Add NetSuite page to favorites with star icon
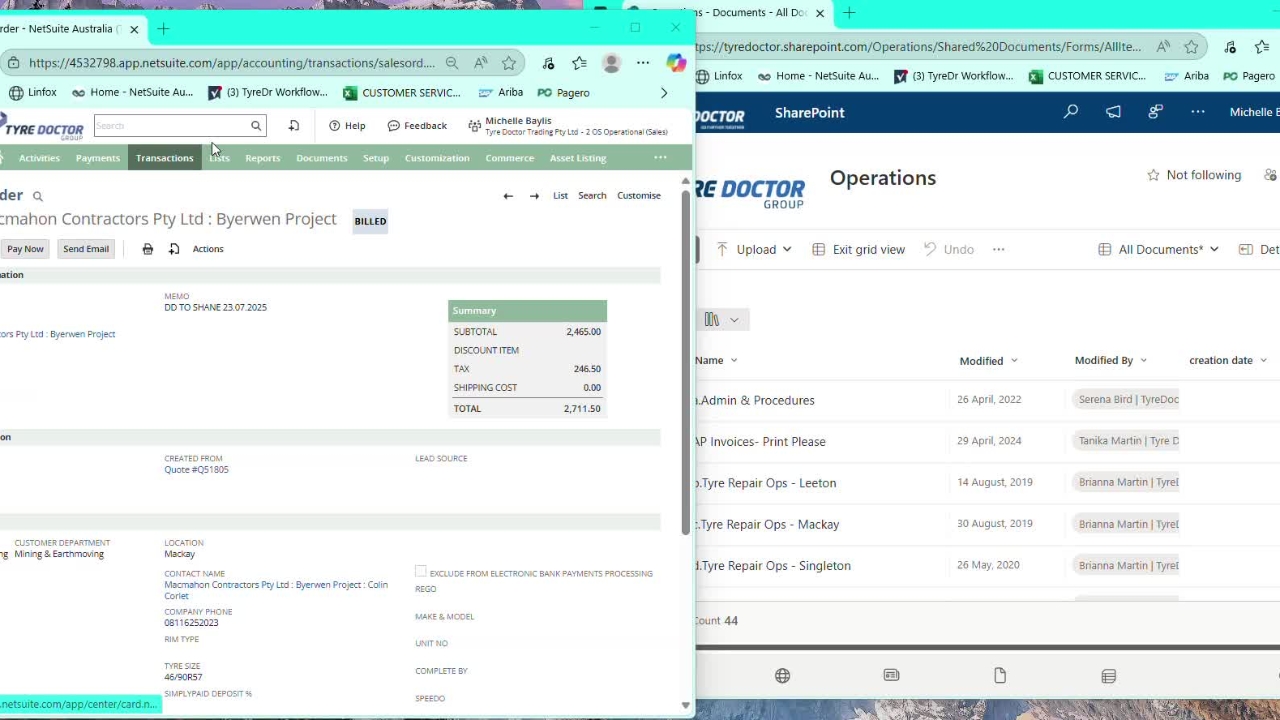The width and height of the screenshot is (1280, 720). pos(509,63)
